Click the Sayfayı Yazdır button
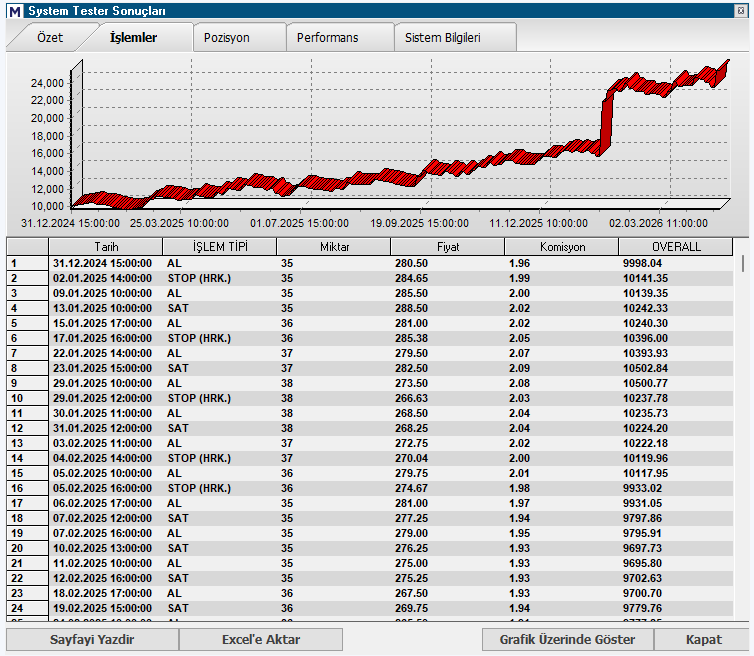754x656 pixels. pos(92,640)
